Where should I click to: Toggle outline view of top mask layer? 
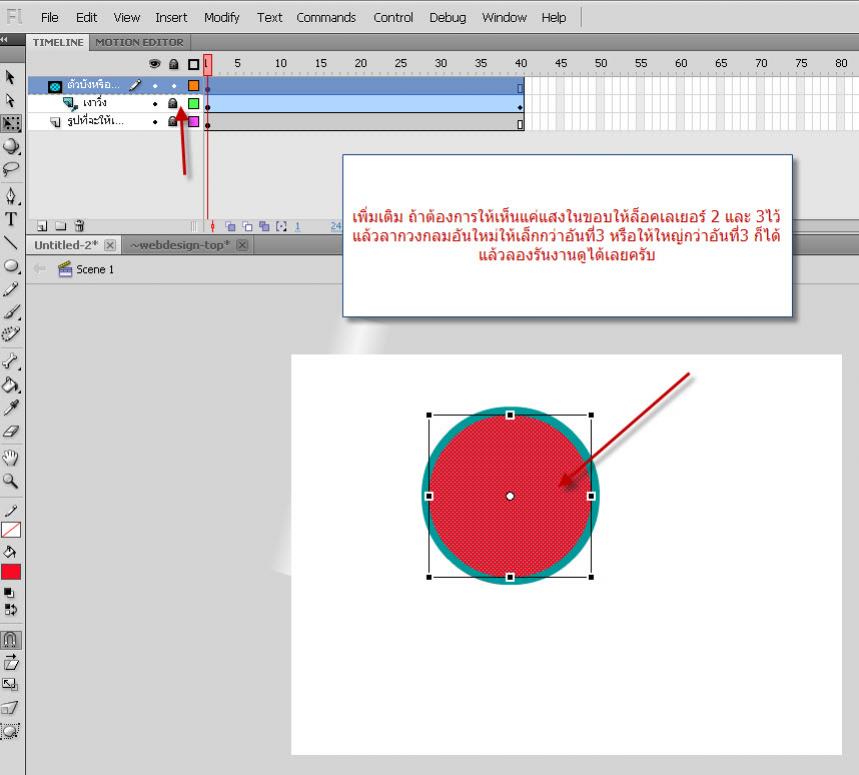pos(193,86)
